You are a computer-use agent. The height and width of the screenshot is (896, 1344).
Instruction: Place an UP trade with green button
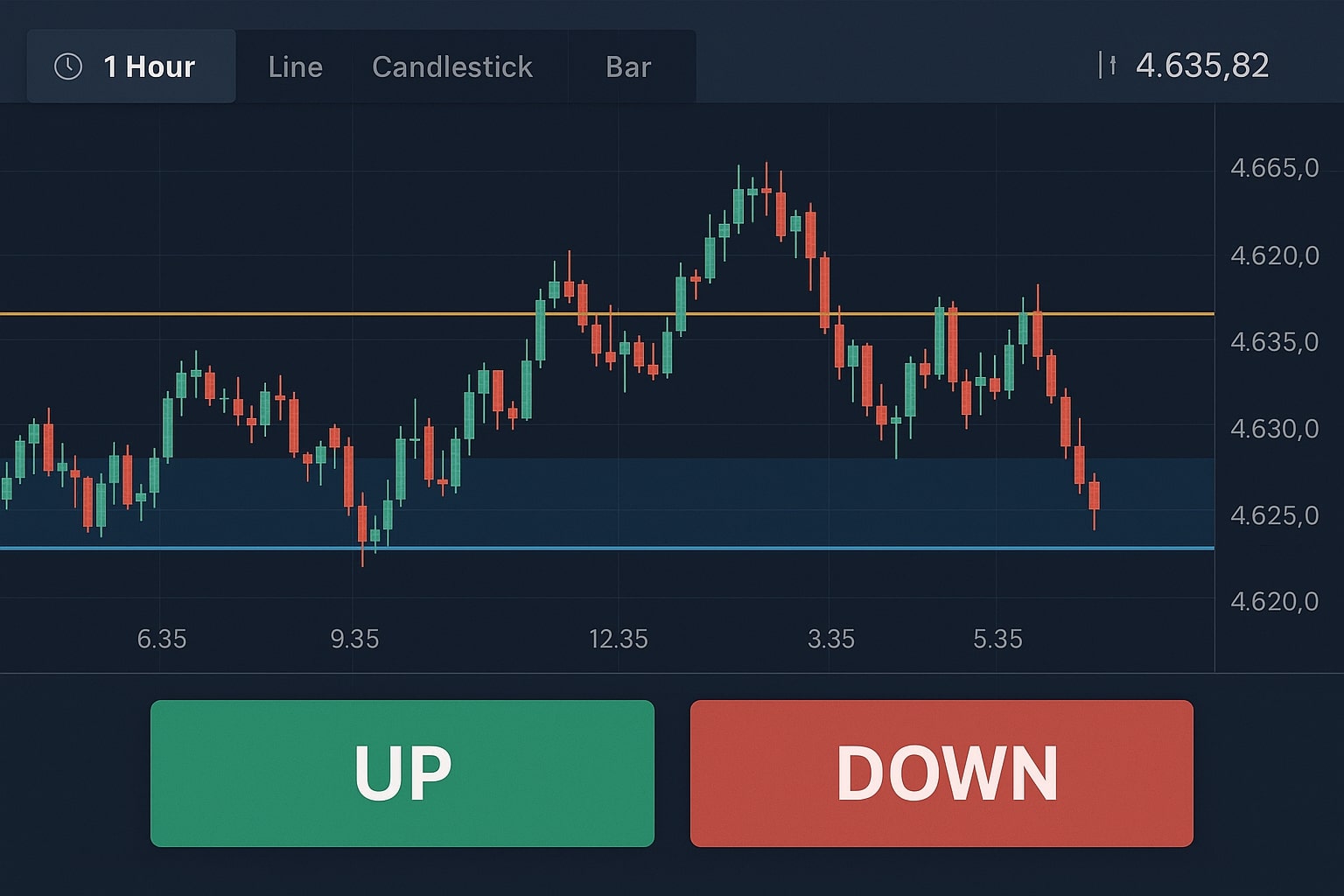coord(402,773)
